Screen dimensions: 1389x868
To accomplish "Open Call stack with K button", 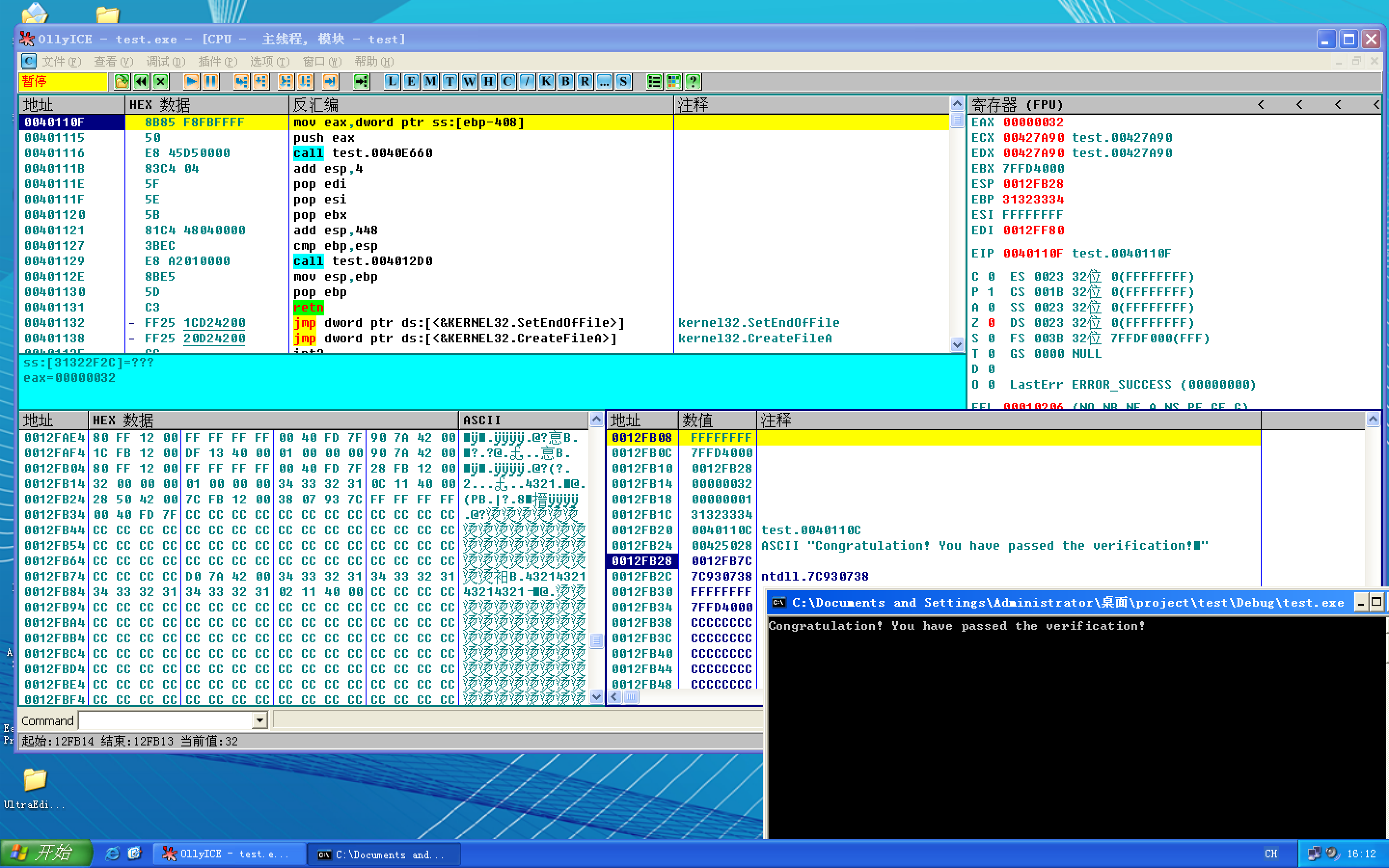I will (546, 81).
